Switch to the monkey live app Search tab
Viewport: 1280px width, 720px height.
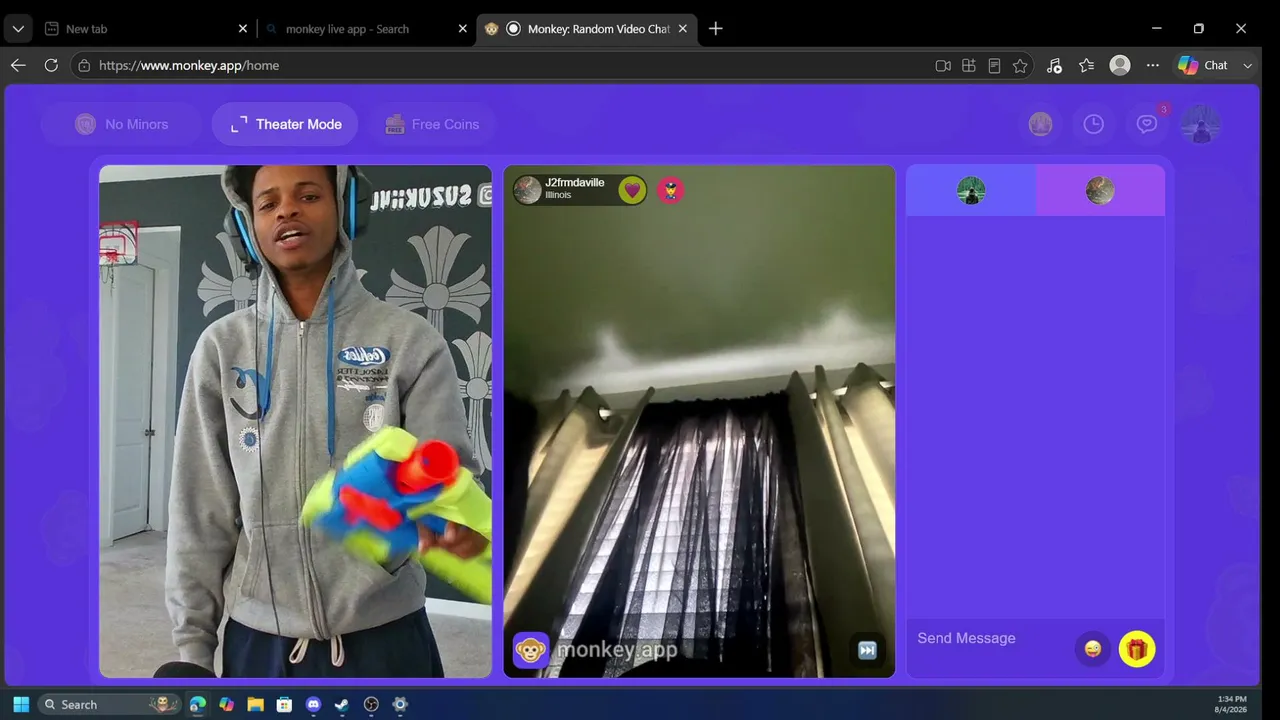coord(366,29)
